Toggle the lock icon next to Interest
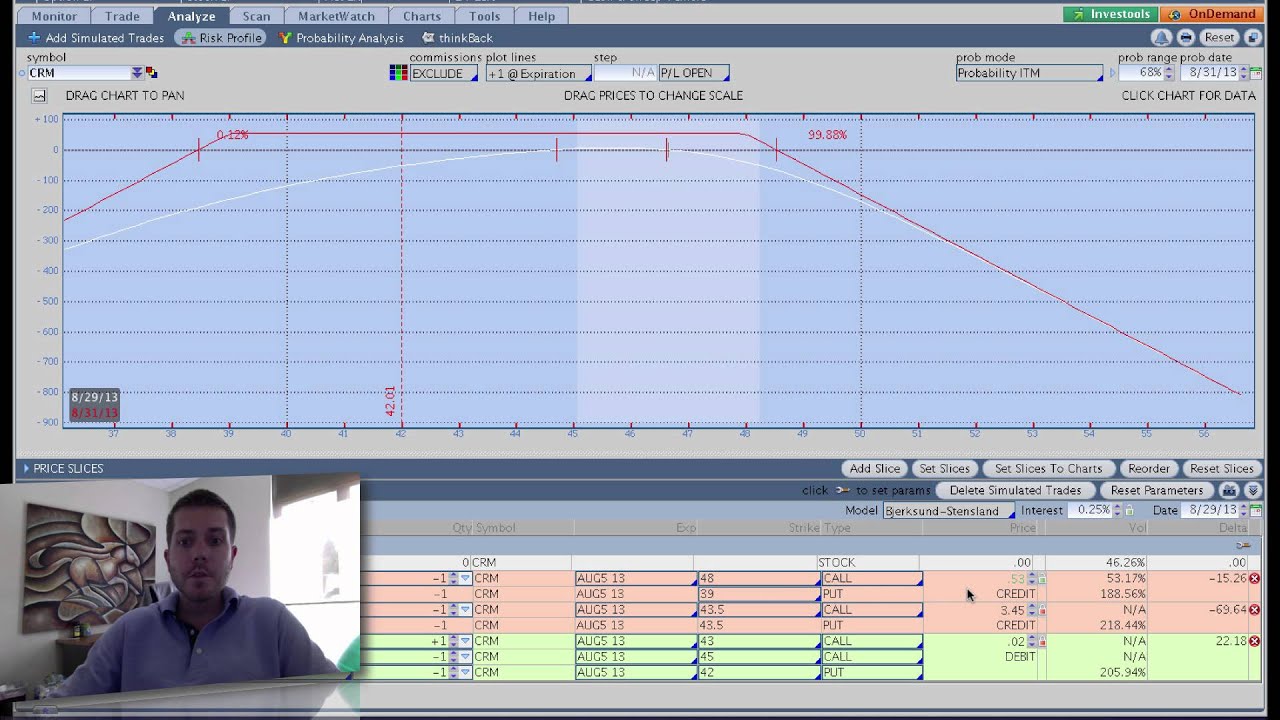 pyautogui.click(x=1128, y=510)
